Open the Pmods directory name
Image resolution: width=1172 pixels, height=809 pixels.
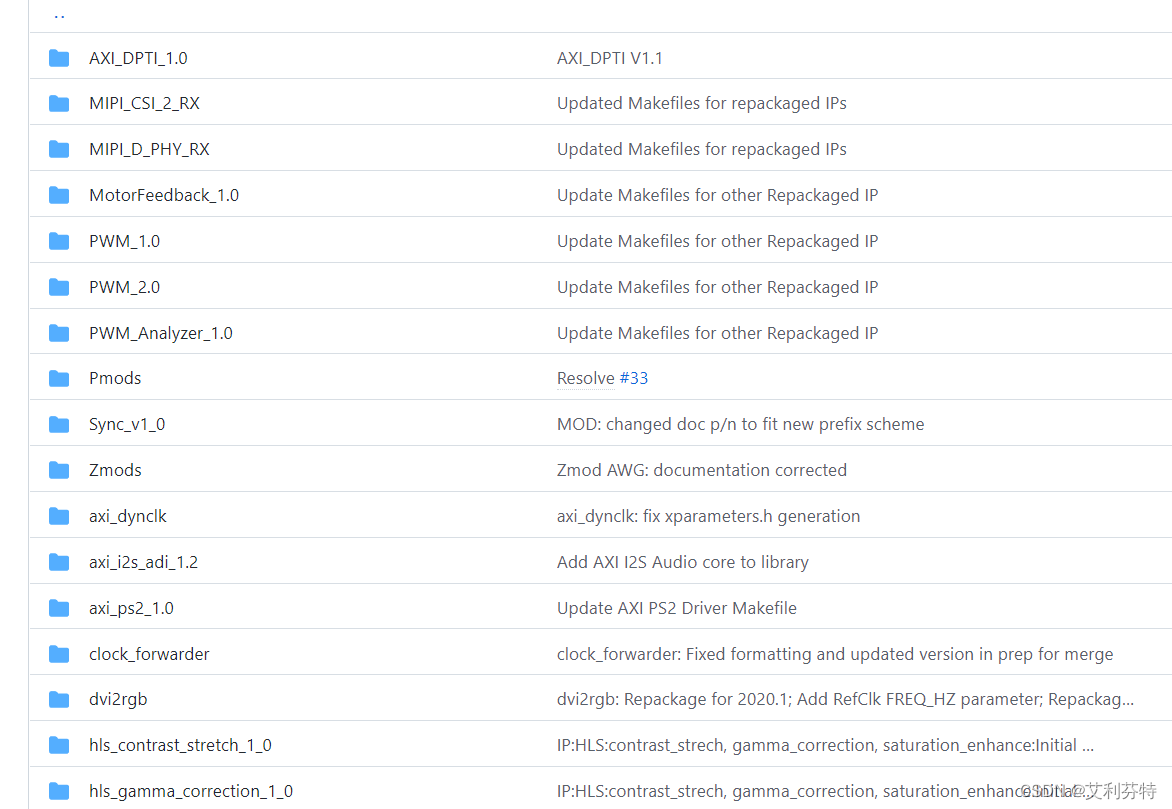[115, 378]
